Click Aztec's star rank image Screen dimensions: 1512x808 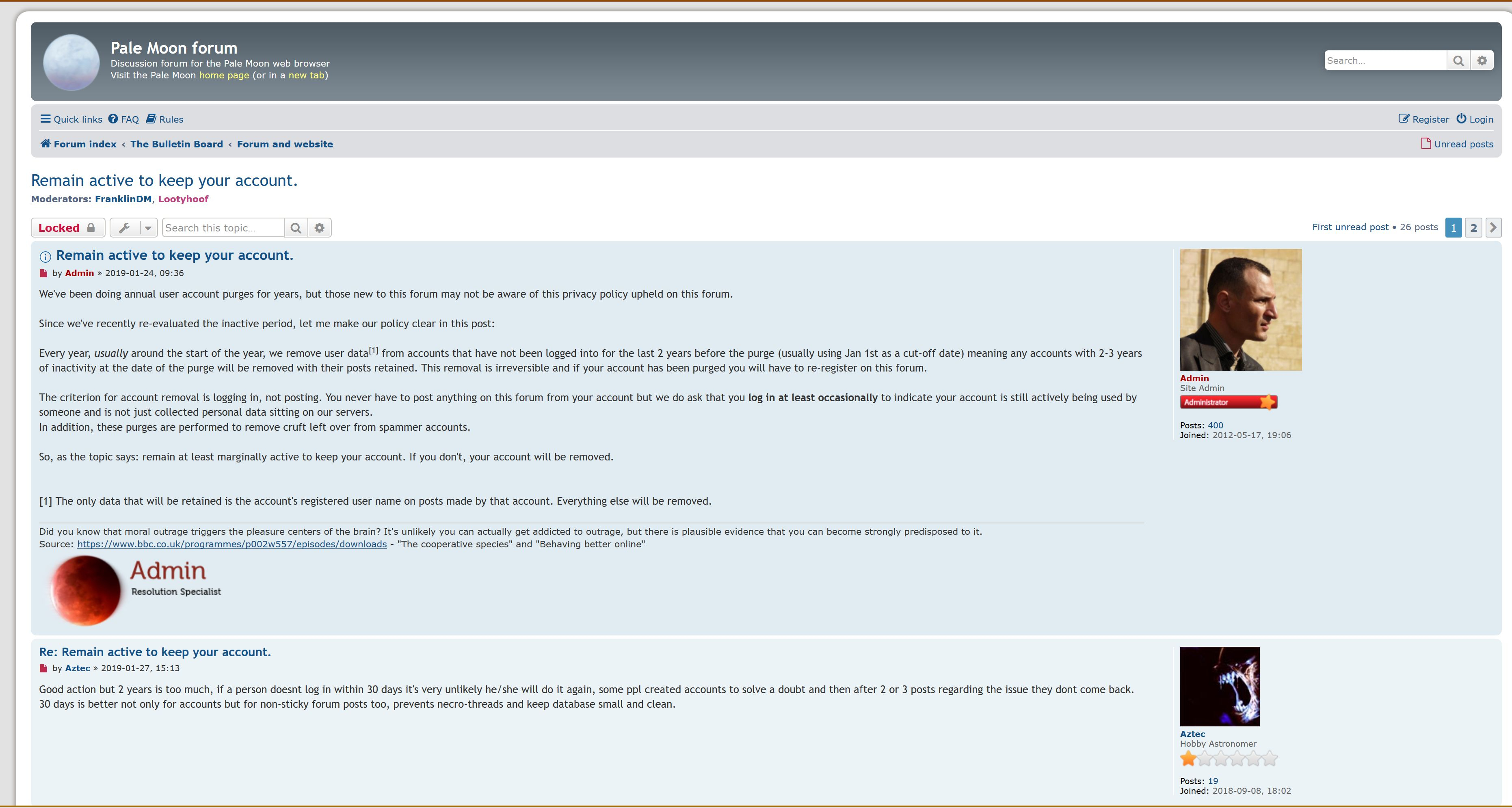click(1229, 759)
